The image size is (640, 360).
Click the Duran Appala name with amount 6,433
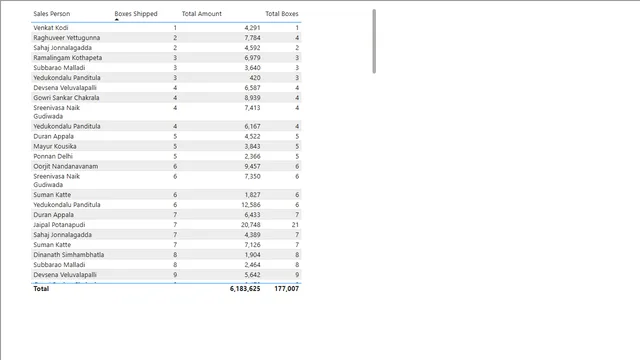(53, 215)
